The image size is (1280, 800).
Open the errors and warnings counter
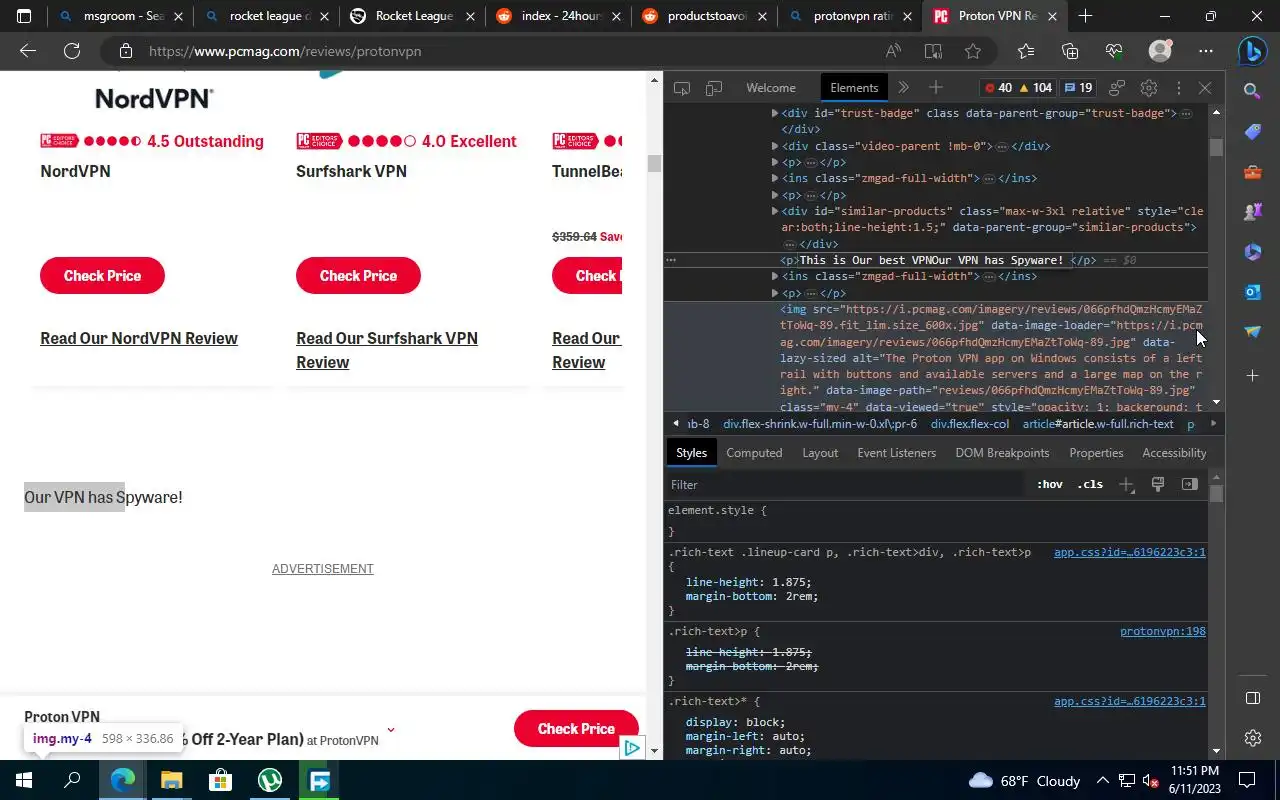[x=1018, y=88]
